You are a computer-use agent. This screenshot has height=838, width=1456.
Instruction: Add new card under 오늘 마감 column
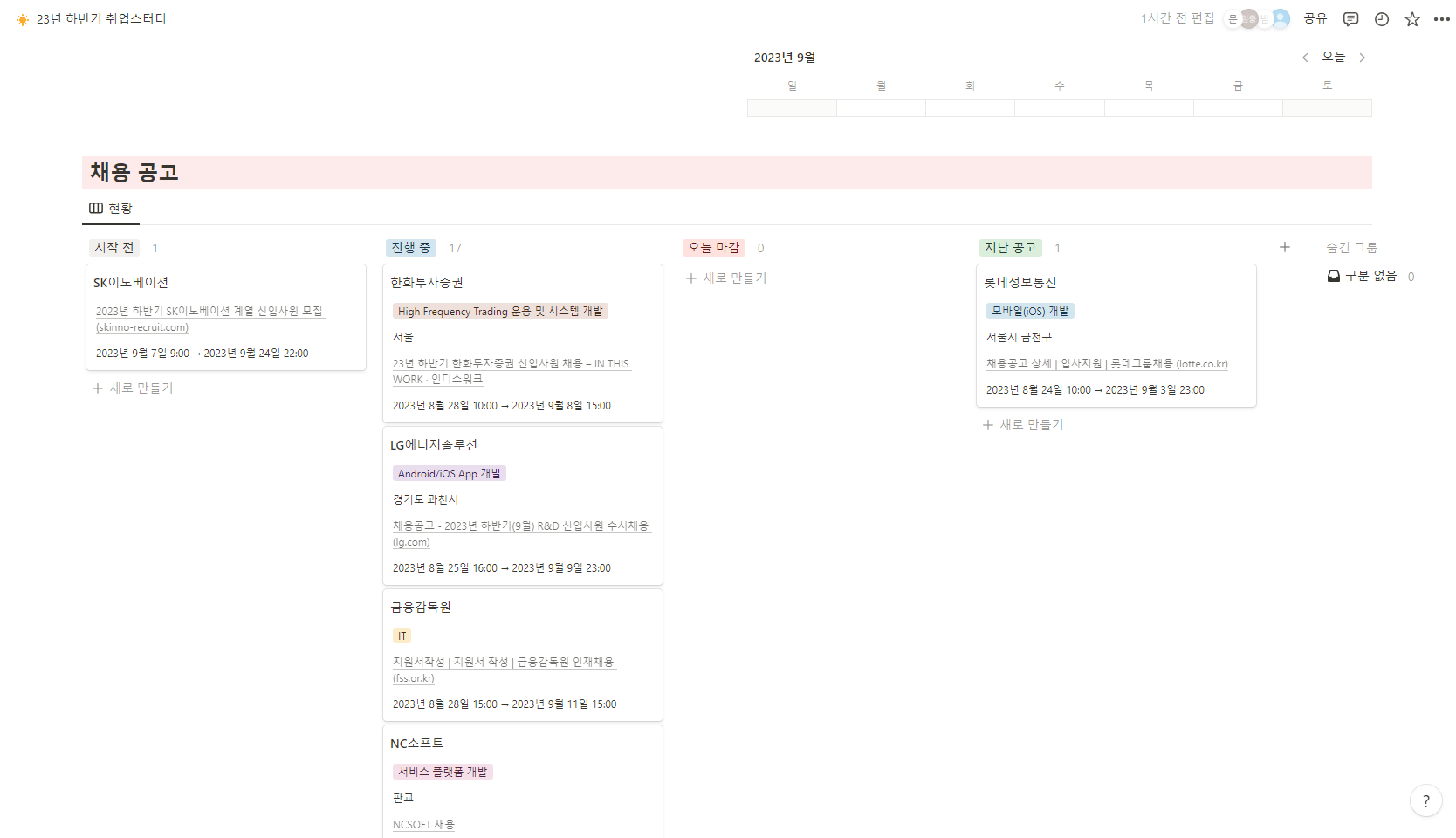point(726,278)
